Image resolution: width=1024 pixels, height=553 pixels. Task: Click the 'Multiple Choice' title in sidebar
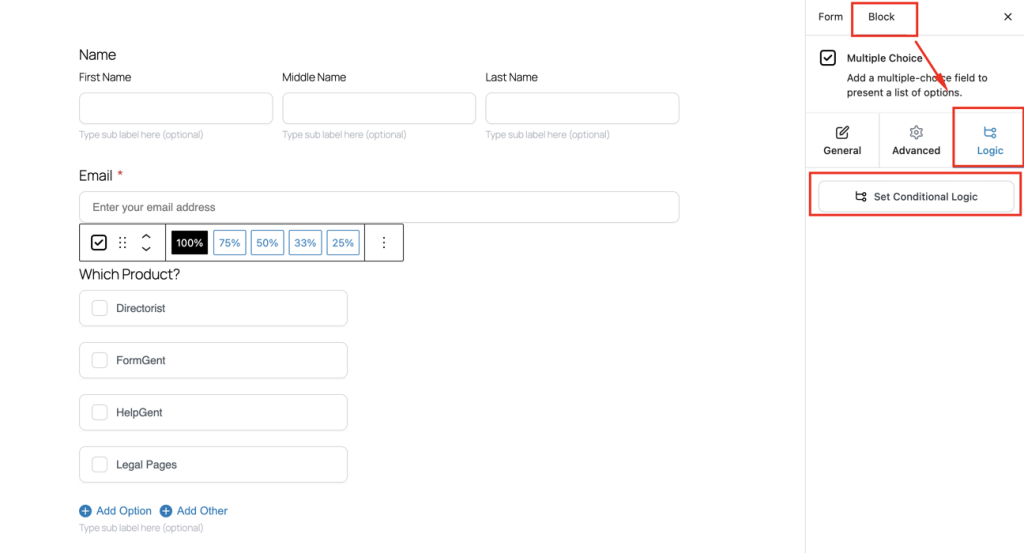[884, 58]
